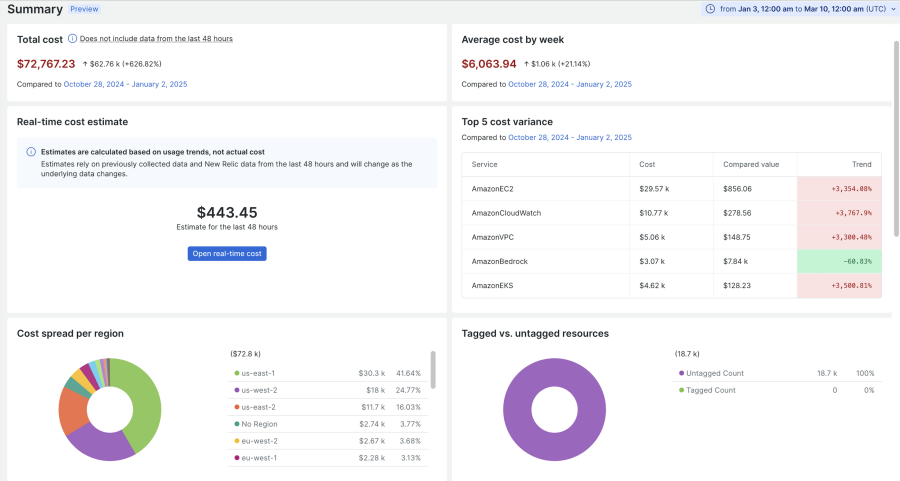Click the info icon beside Total cost

72,38
